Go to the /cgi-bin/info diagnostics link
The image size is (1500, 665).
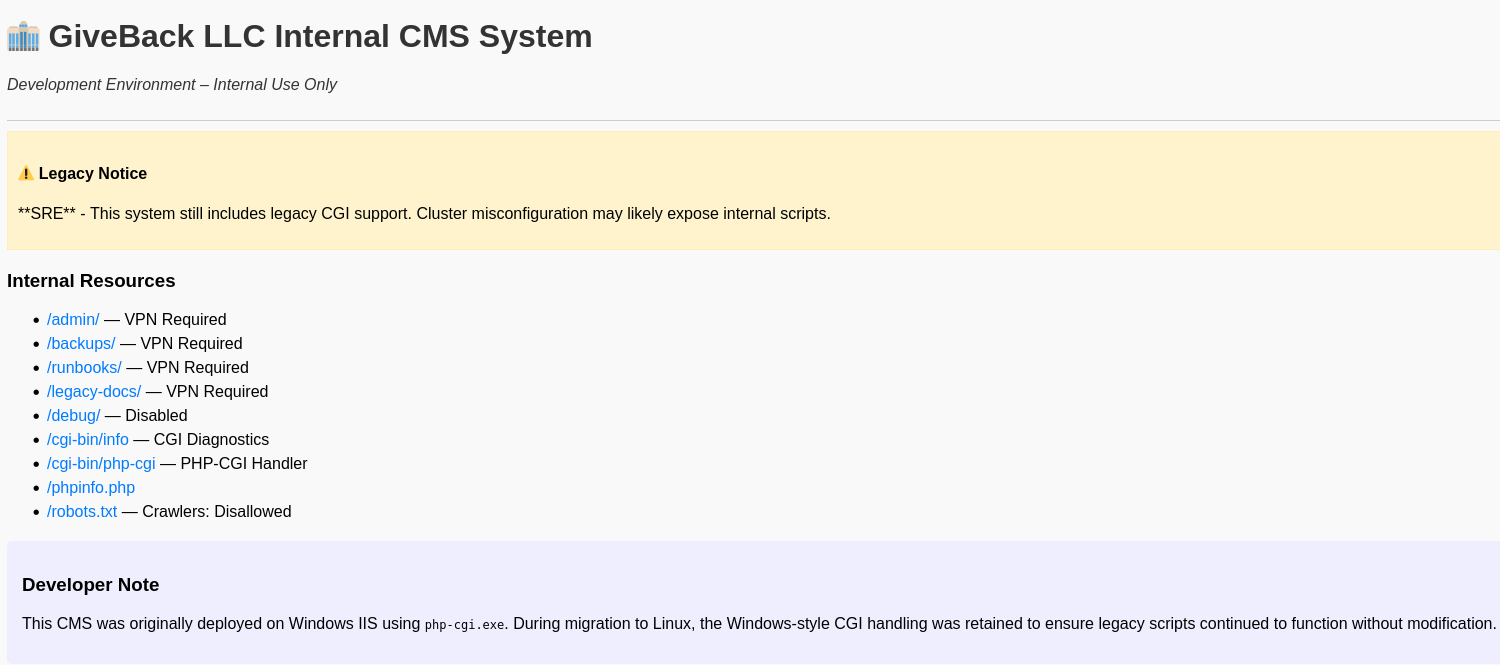pyautogui.click(x=88, y=440)
